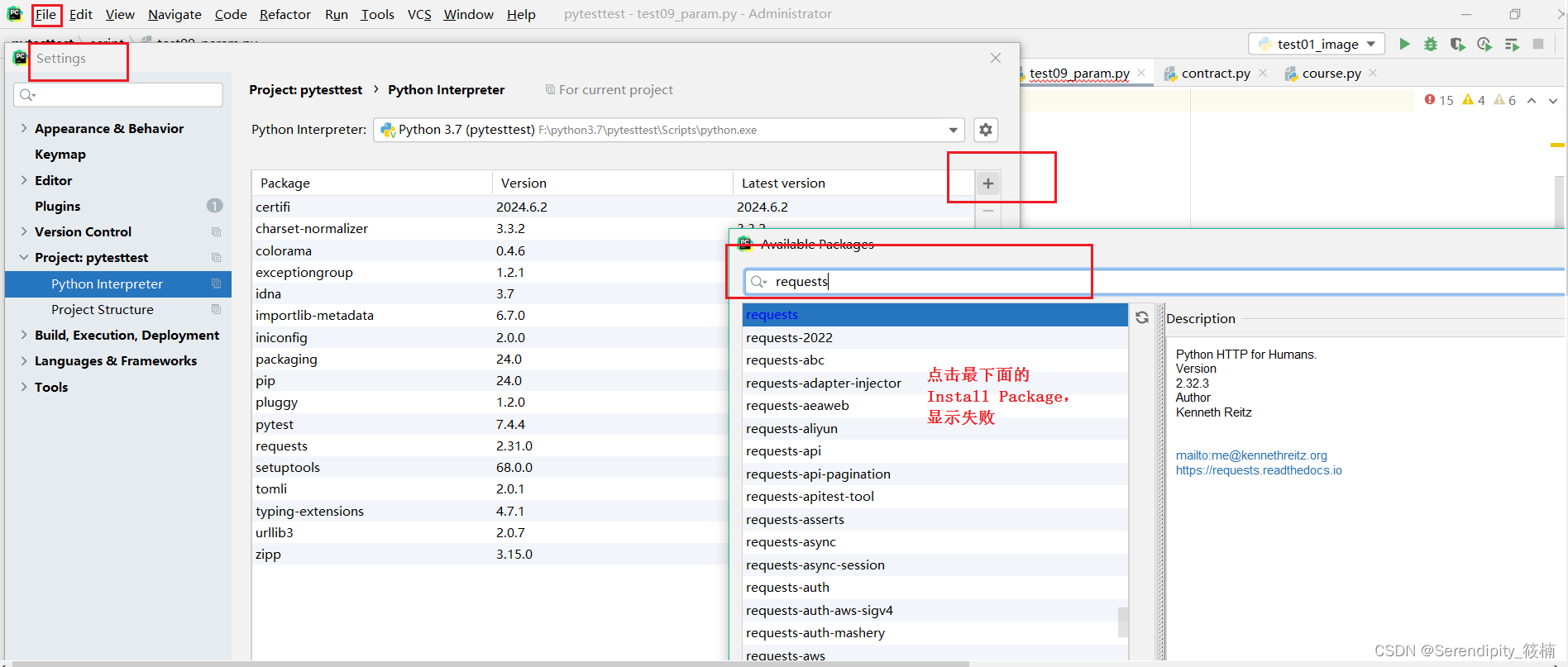Click the project-level icon beside Project Structure
The height and width of the screenshot is (667, 1568).
(216, 310)
